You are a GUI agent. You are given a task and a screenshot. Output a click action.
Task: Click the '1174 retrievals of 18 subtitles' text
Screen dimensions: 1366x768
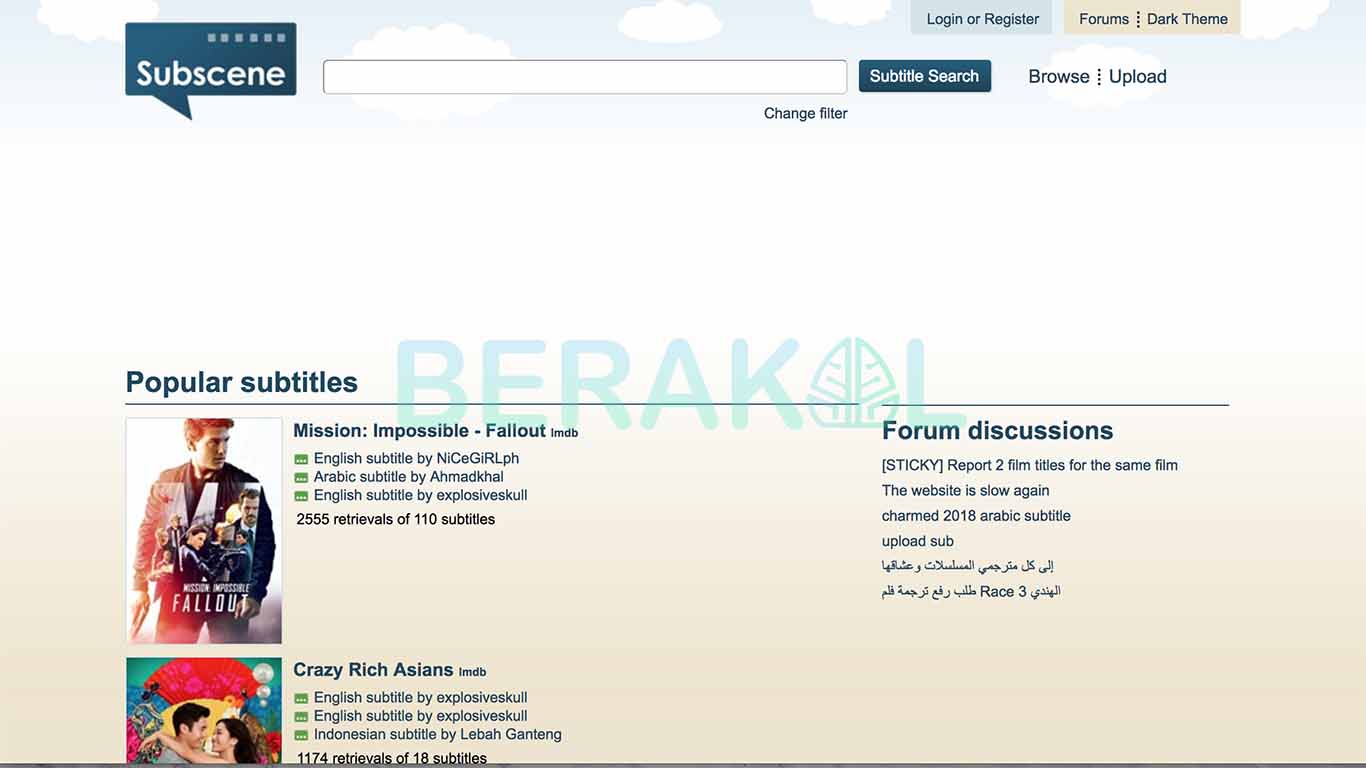[392, 758]
